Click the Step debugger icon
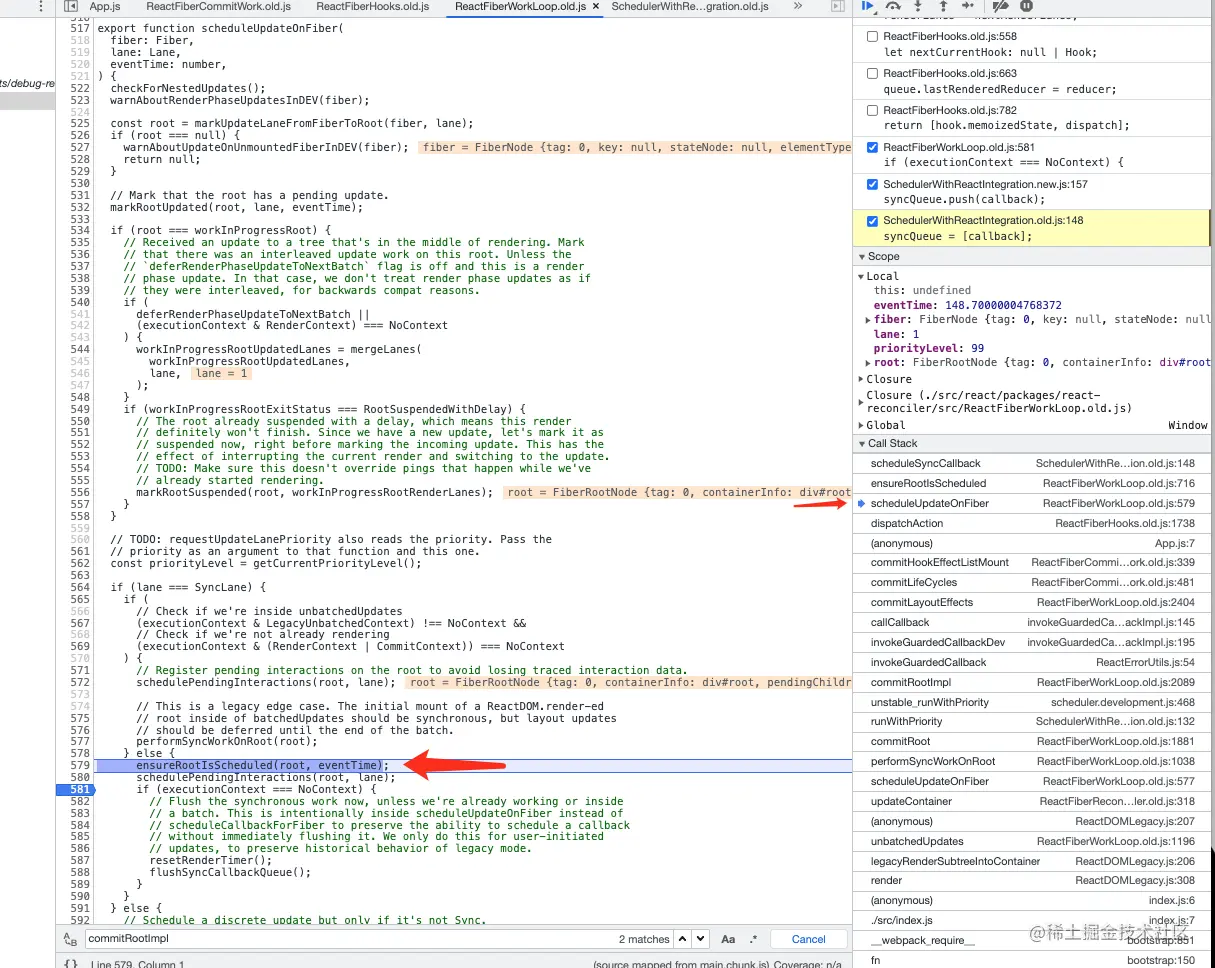This screenshot has height=968, width=1215. coord(967,6)
